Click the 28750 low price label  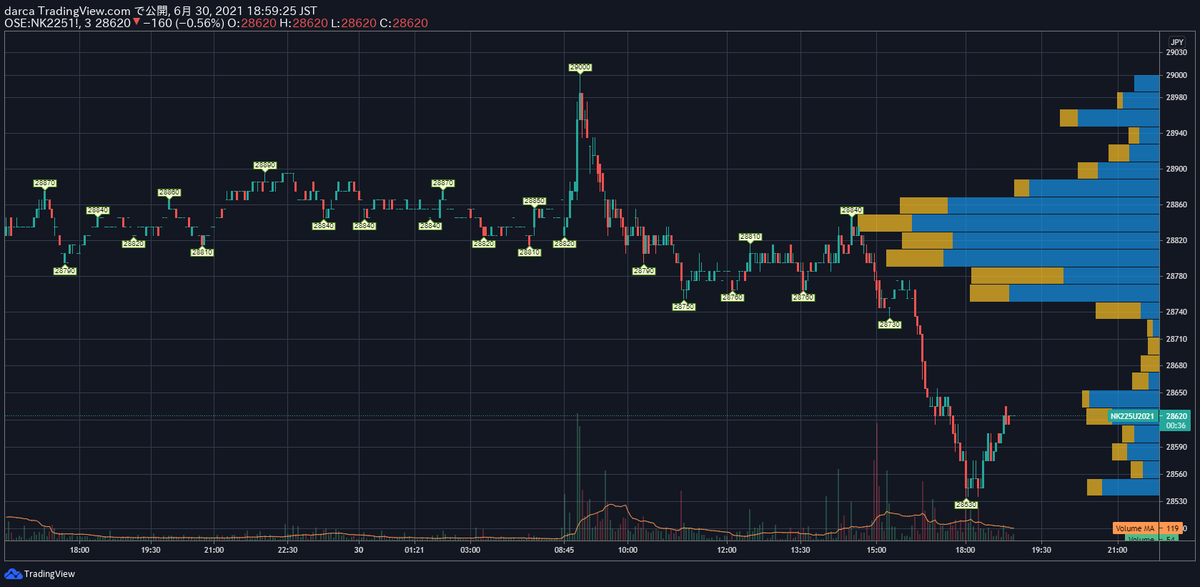click(x=684, y=307)
